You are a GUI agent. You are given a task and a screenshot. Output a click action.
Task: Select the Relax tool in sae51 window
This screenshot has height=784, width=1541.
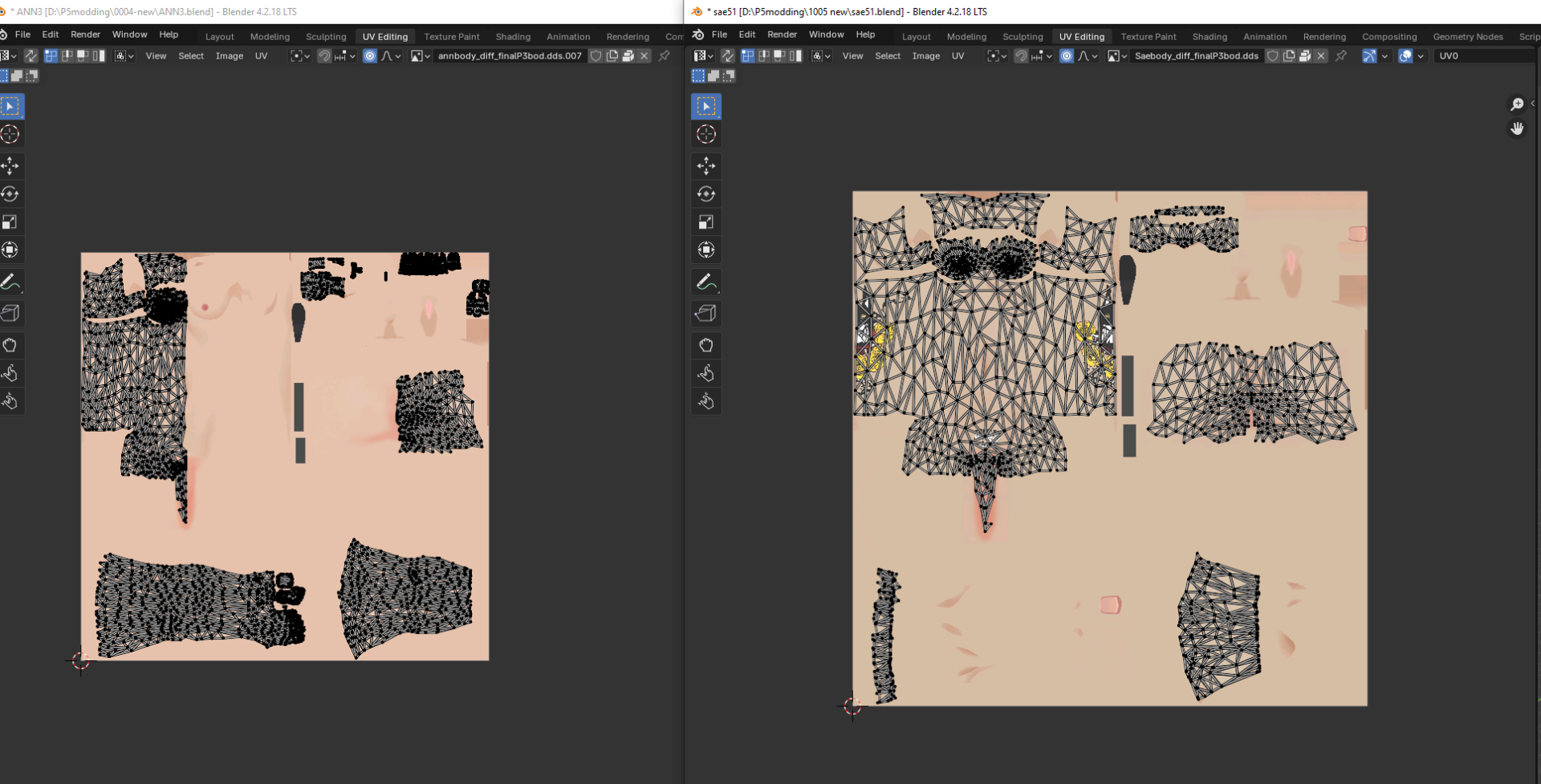tap(706, 373)
